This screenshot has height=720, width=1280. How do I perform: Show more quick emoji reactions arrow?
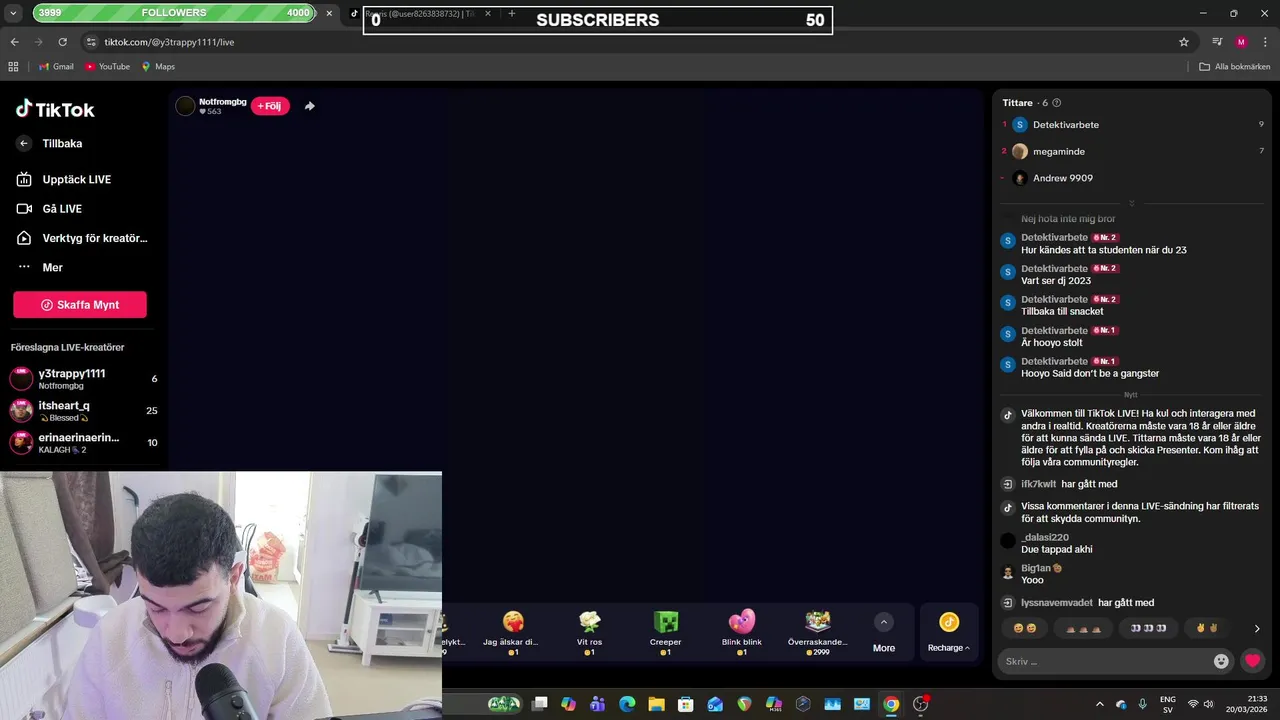tap(1257, 629)
